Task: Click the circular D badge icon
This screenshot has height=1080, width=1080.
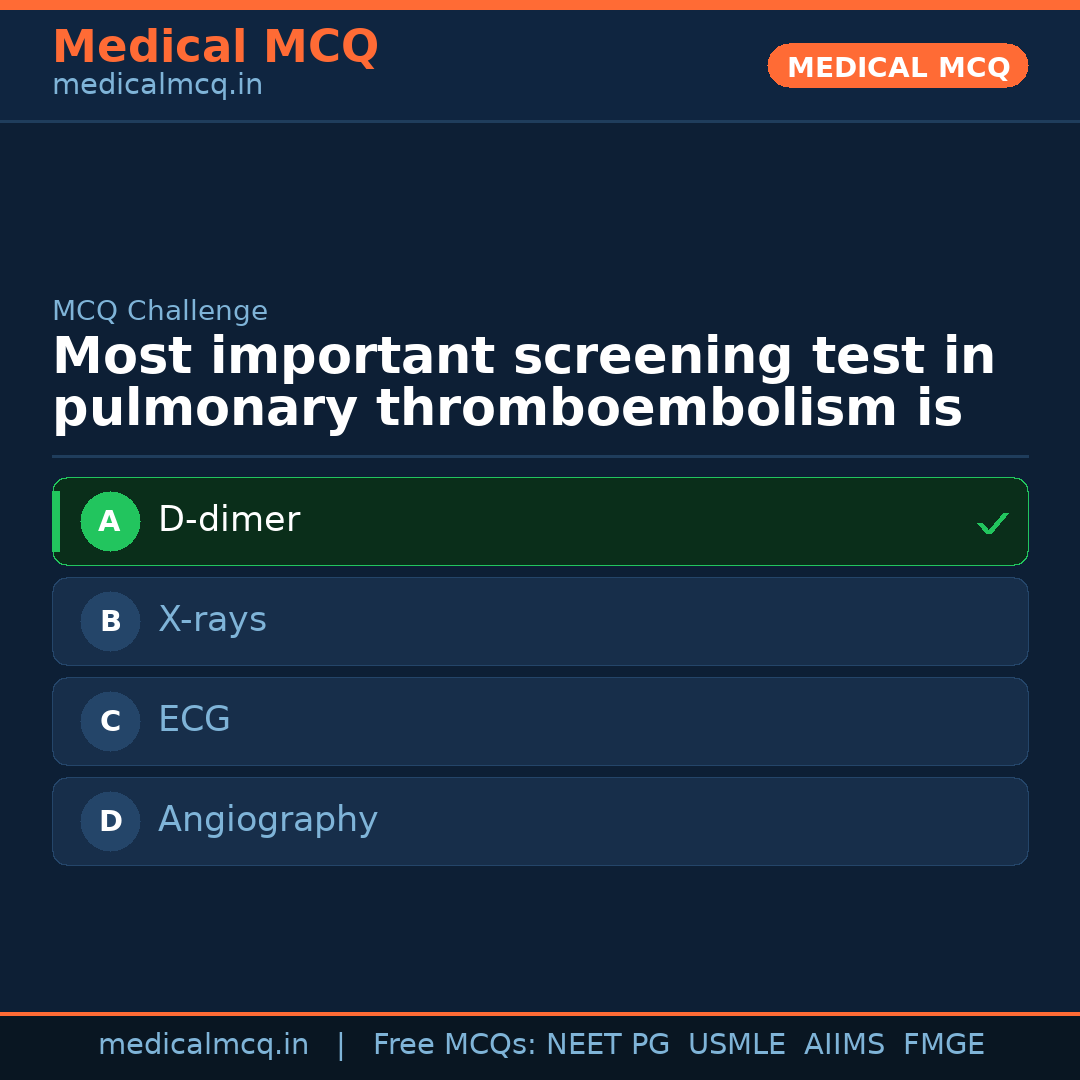Action: 110,821
